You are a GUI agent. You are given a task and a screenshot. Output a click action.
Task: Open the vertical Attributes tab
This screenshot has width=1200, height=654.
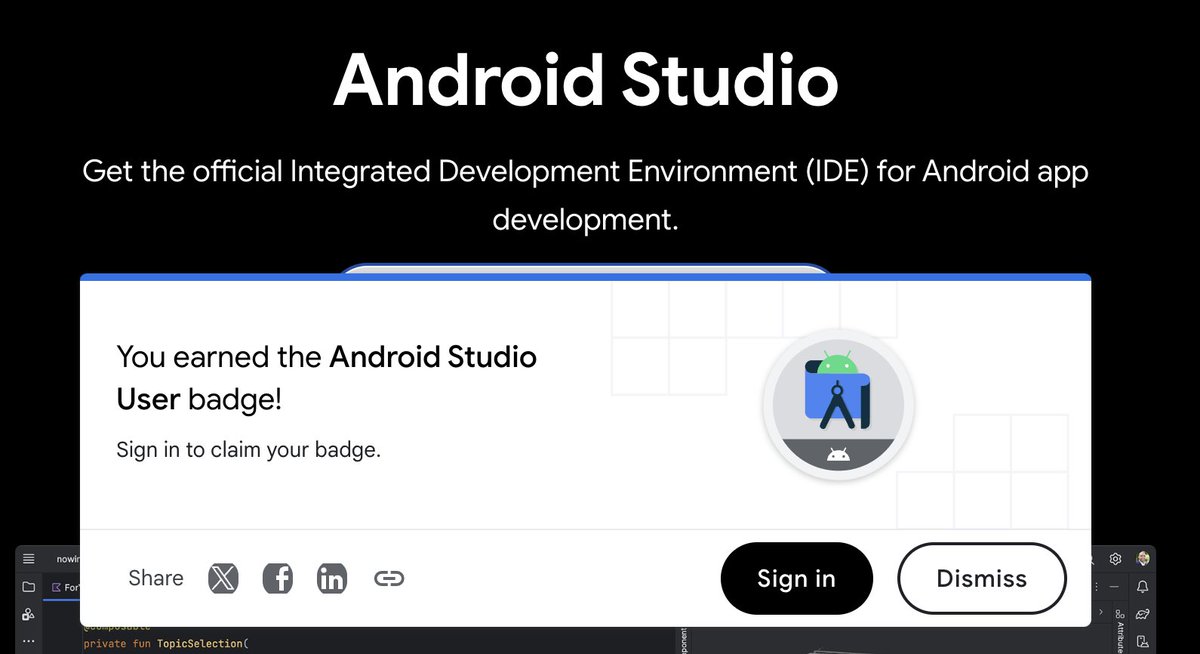[x=1119, y=638]
